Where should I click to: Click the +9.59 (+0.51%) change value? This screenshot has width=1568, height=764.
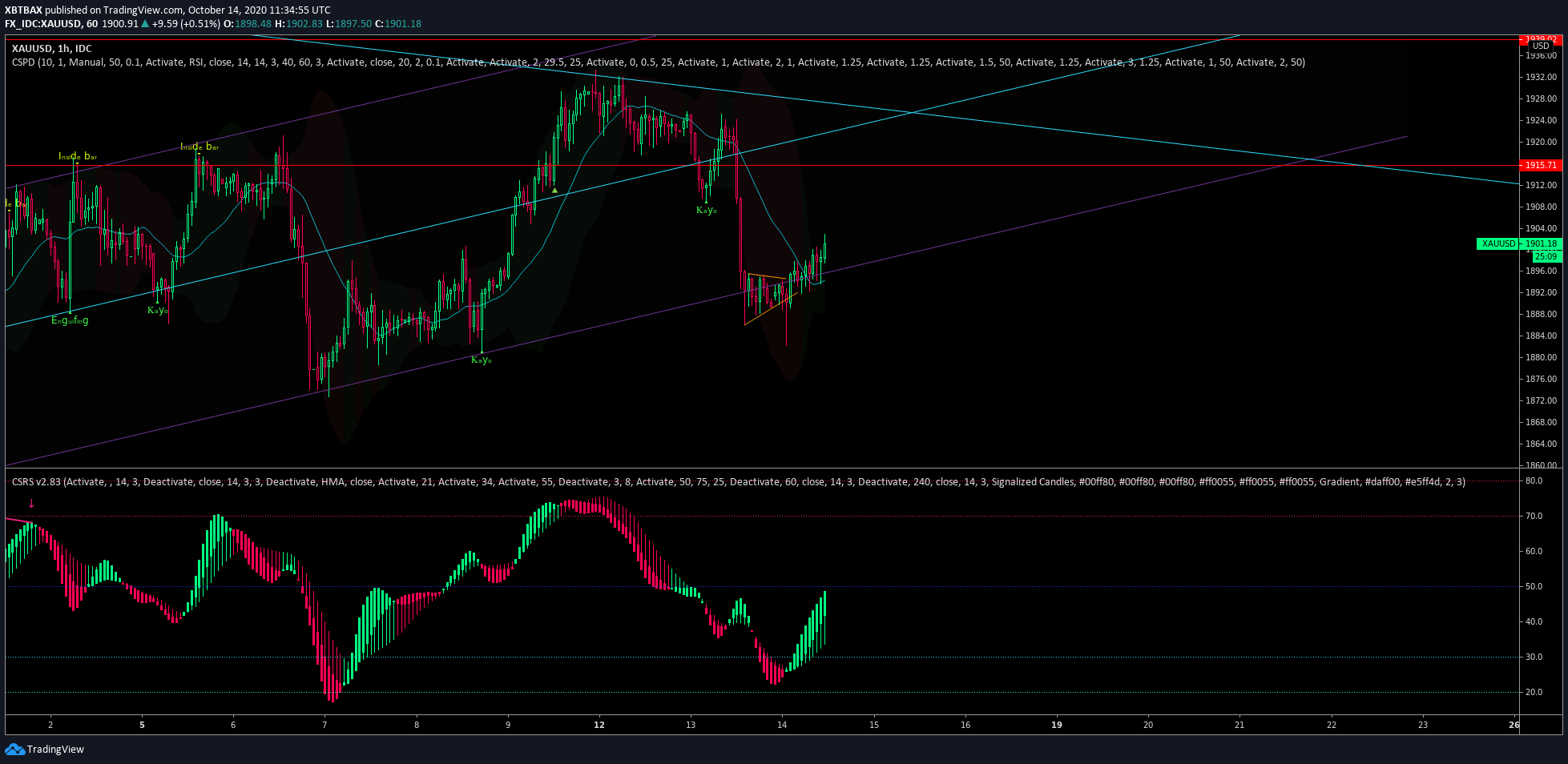[186, 24]
